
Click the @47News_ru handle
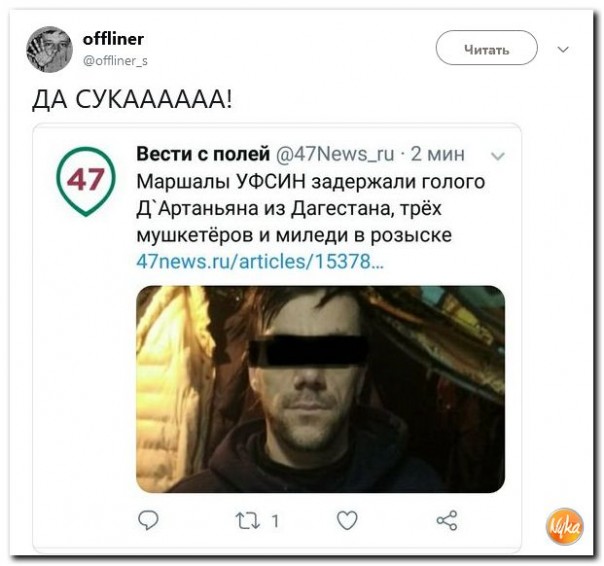point(335,154)
